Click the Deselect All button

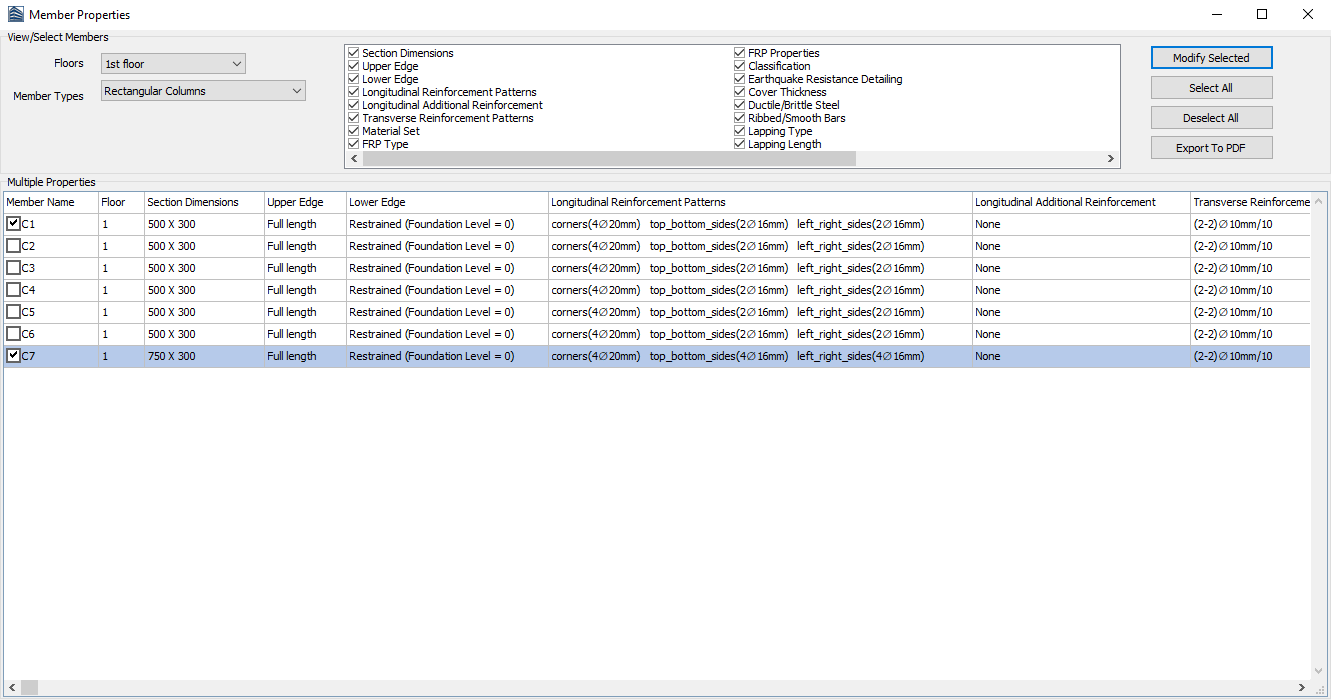(1210, 118)
